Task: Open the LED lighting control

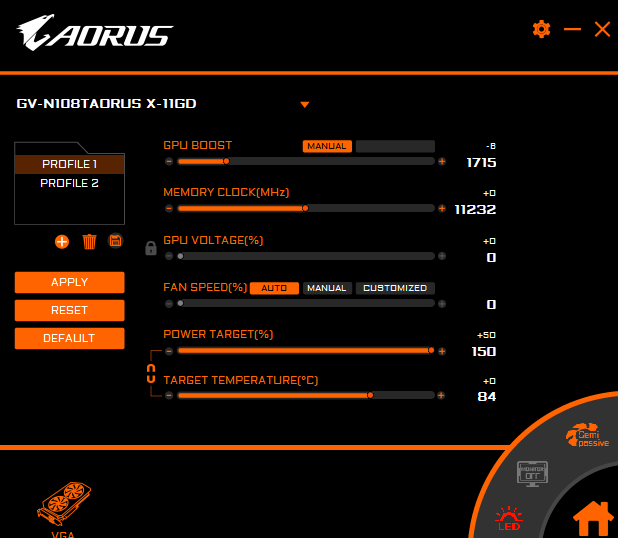Action: coord(509,519)
